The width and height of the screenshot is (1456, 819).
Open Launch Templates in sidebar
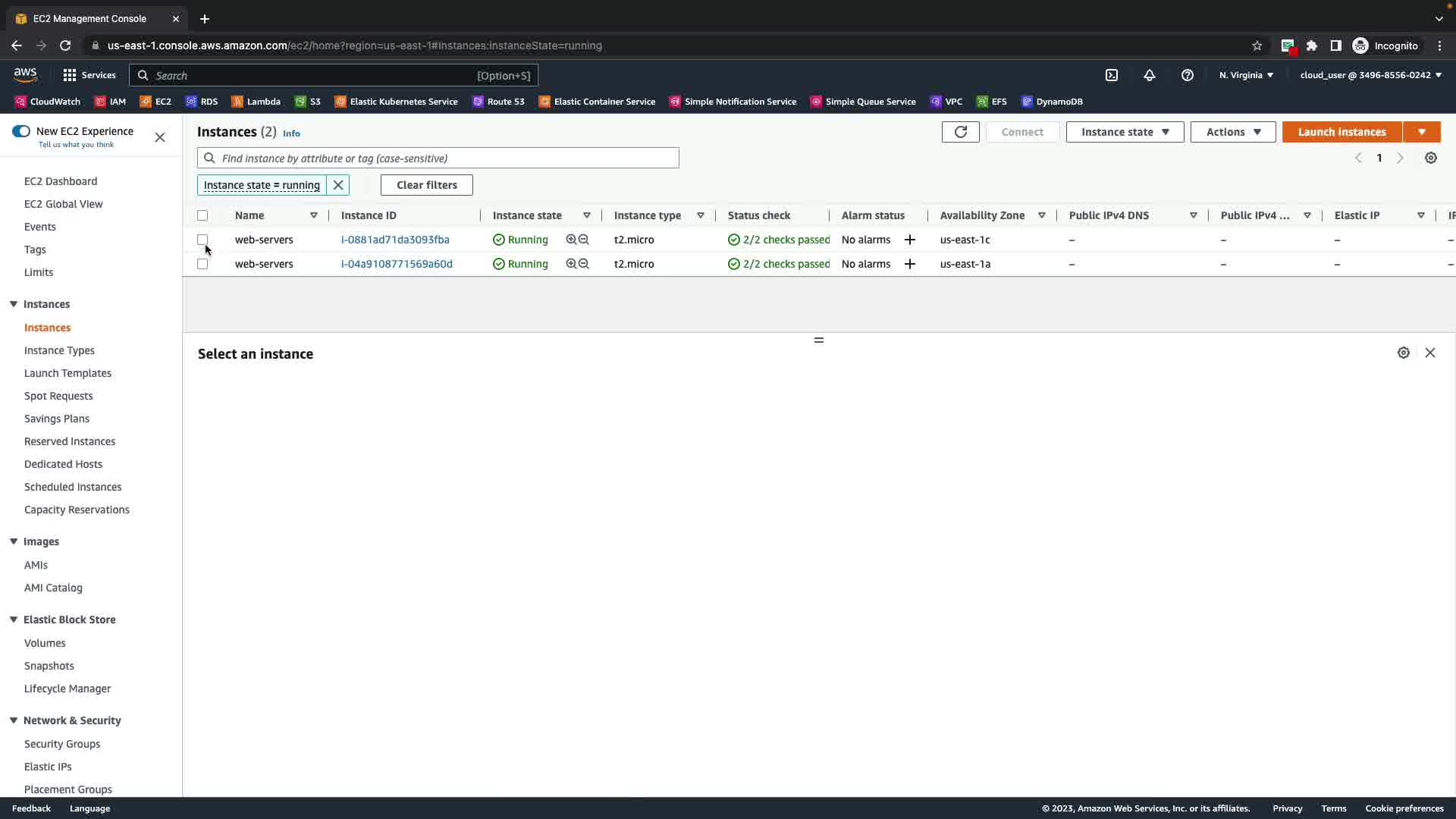tap(67, 373)
